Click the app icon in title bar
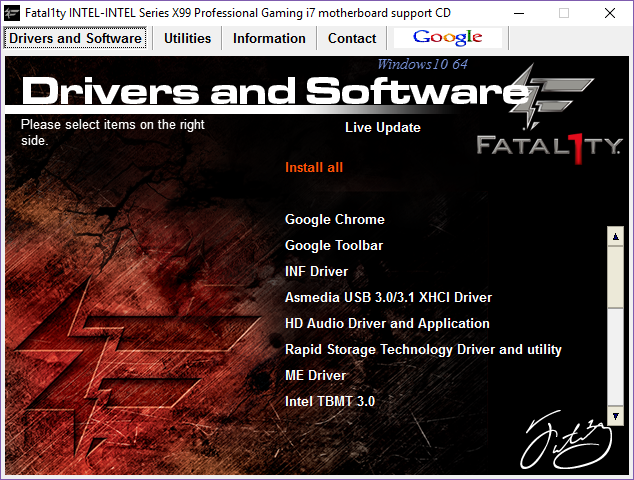 tap(12, 13)
